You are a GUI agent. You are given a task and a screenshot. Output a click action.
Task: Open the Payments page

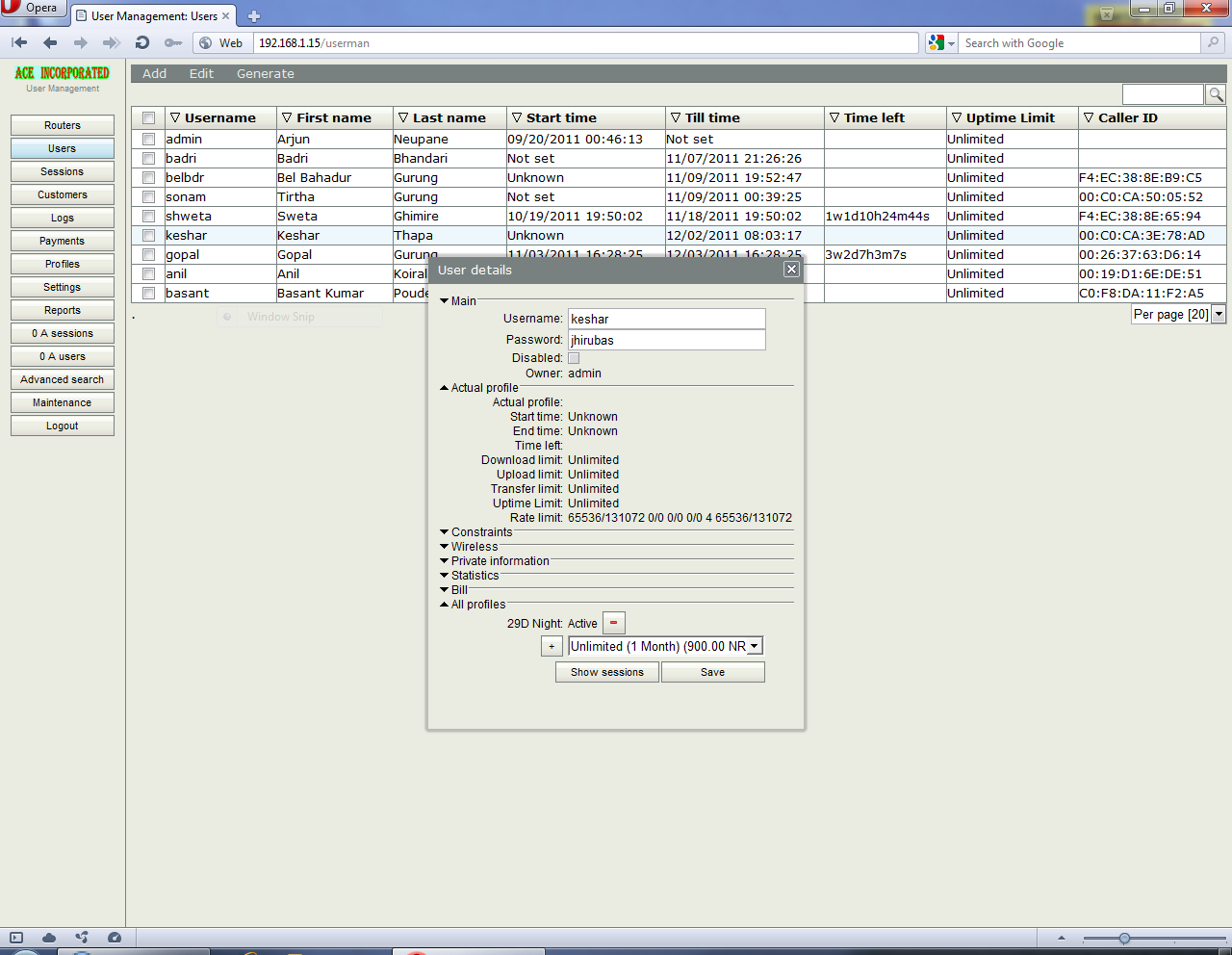[x=63, y=241]
